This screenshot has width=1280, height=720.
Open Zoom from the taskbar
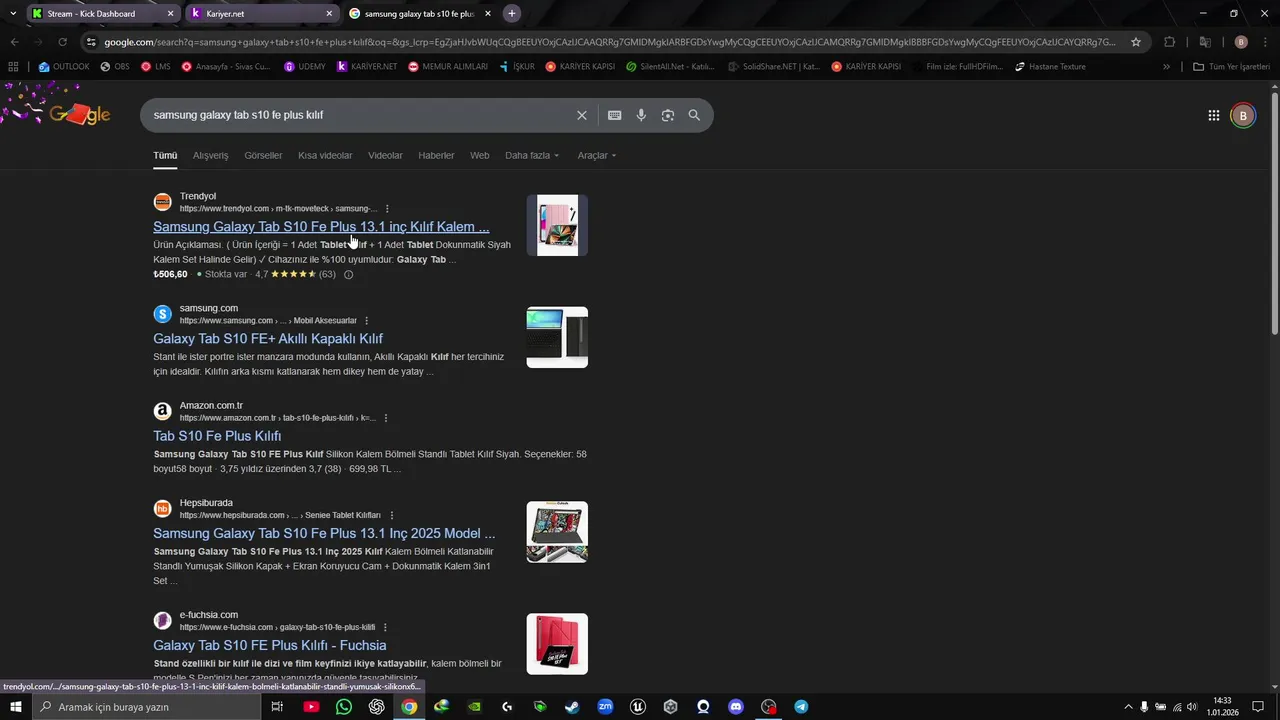coord(605,707)
